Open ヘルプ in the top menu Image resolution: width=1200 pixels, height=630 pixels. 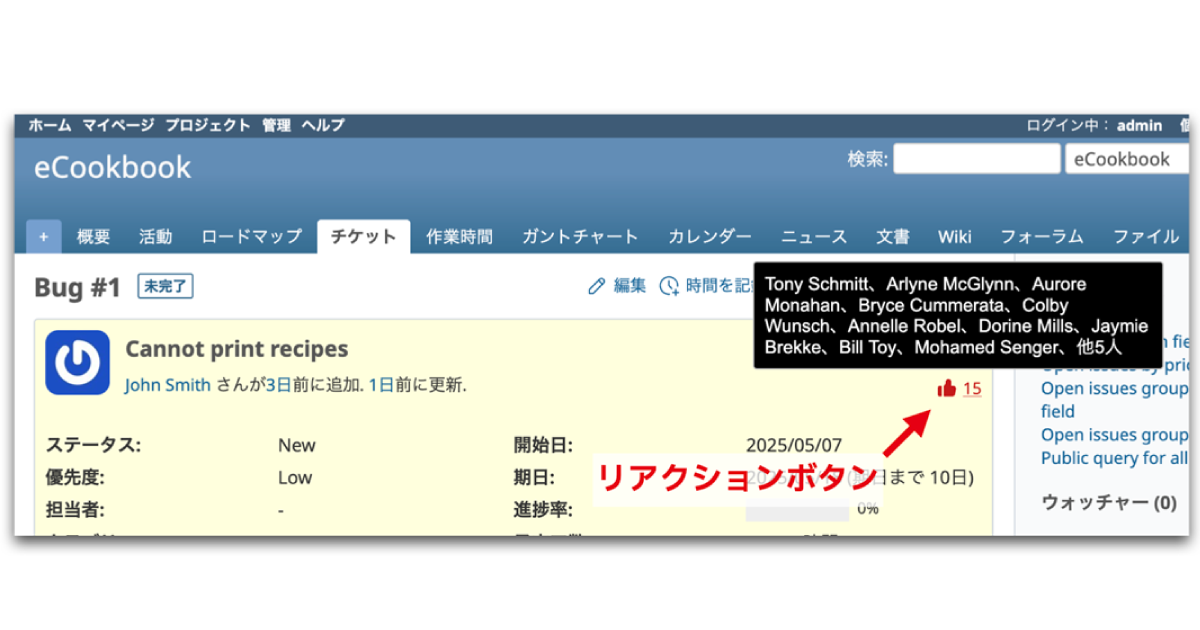(x=323, y=125)
